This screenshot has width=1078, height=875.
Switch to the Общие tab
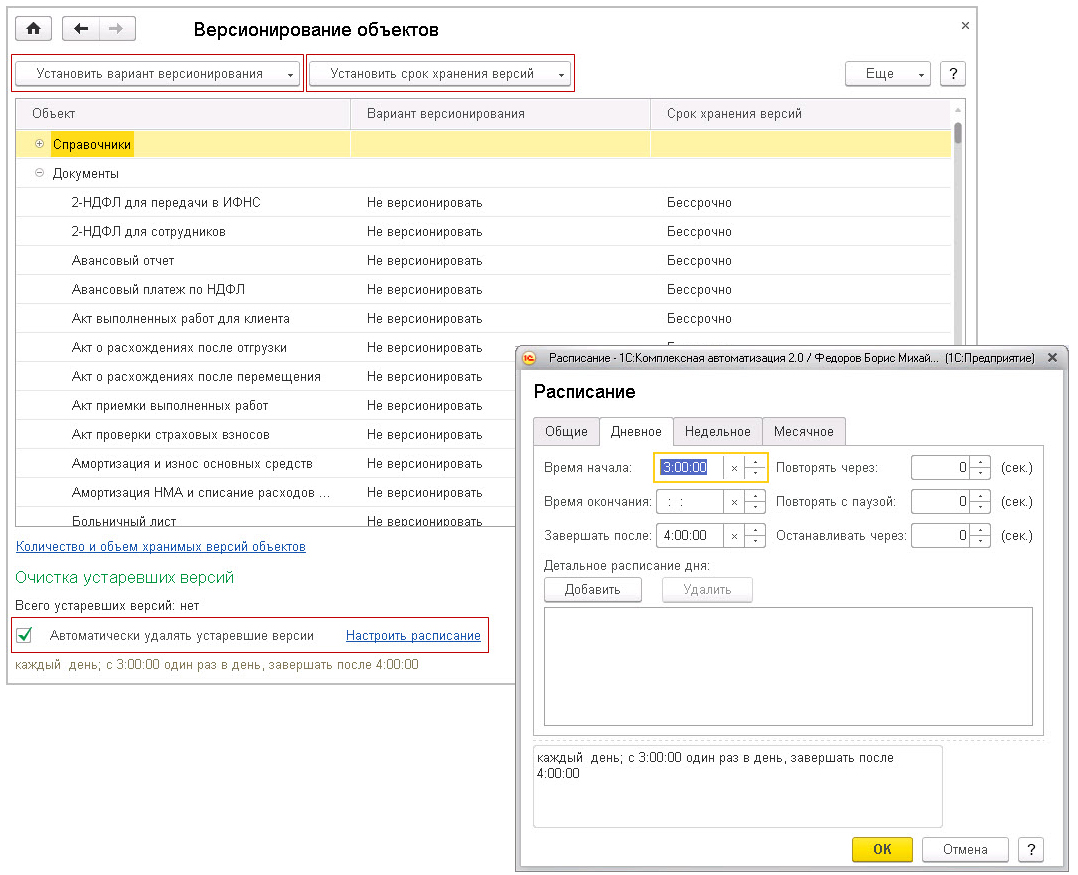(566, 432)
